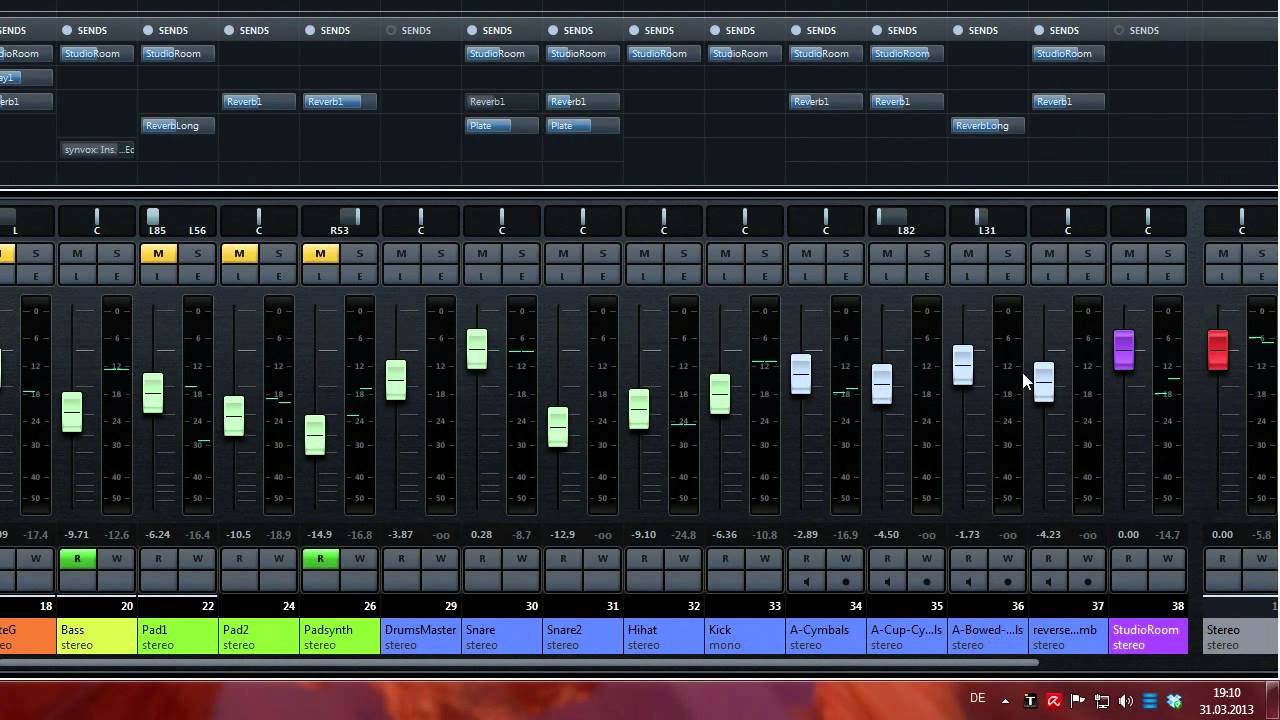Open the volume speaker tray icon
The width and height of the screenshot is (1280, 720).
pos(1126,701)
